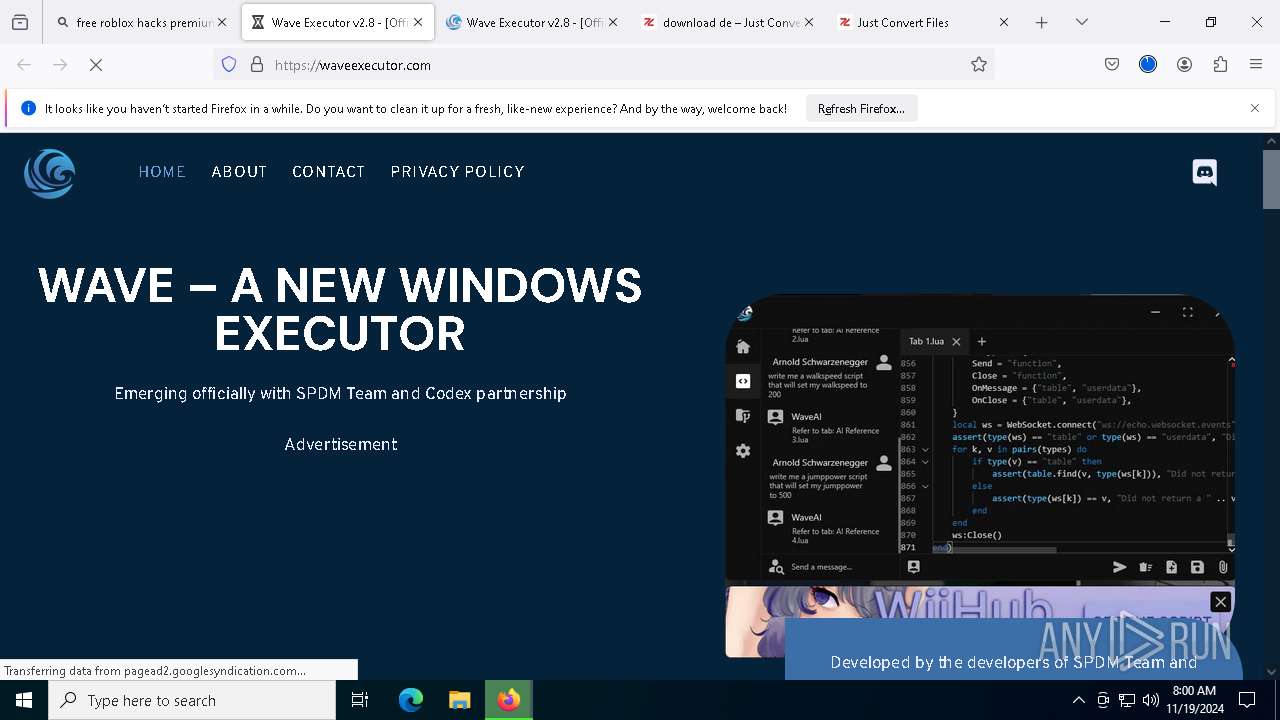This screenshot has width=1280, height=720.
Task: Select Firefox in the taskbar
Action: (x=509, y=700)
